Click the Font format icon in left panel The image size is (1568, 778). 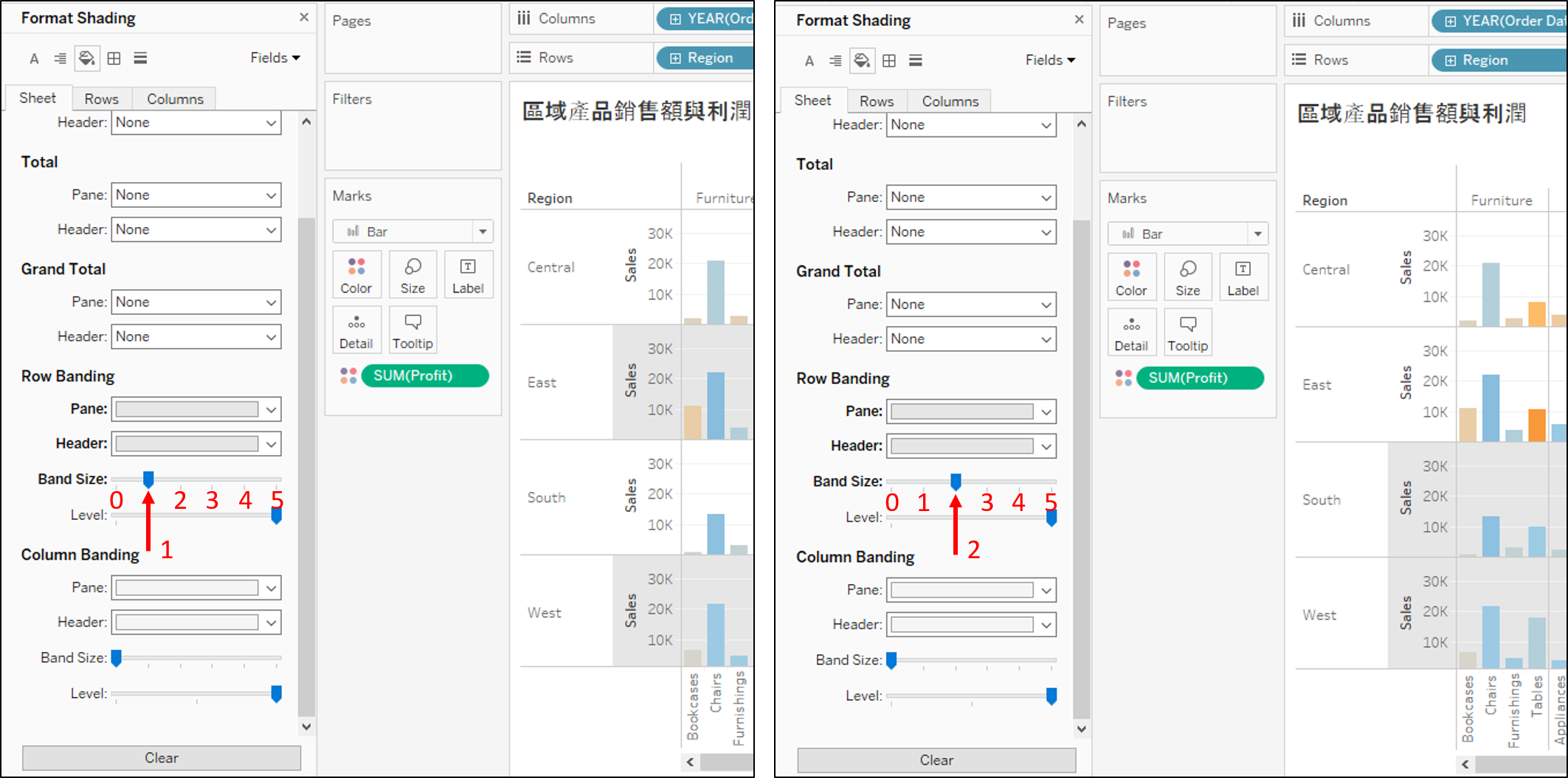[x=34, y=59]
